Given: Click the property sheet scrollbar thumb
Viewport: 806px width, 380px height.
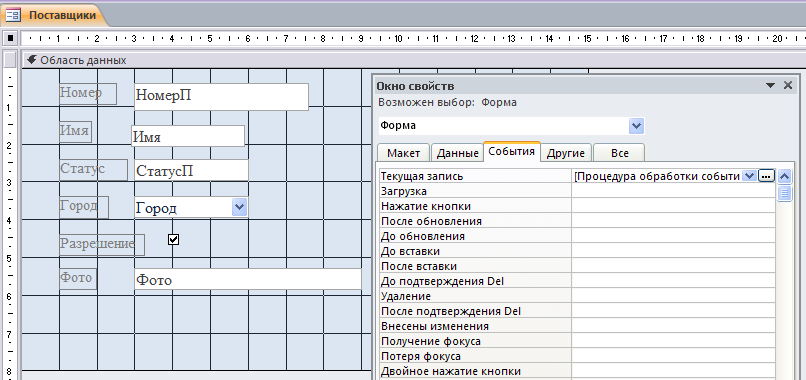Looking at the screenshot, I should click(784, 194).
